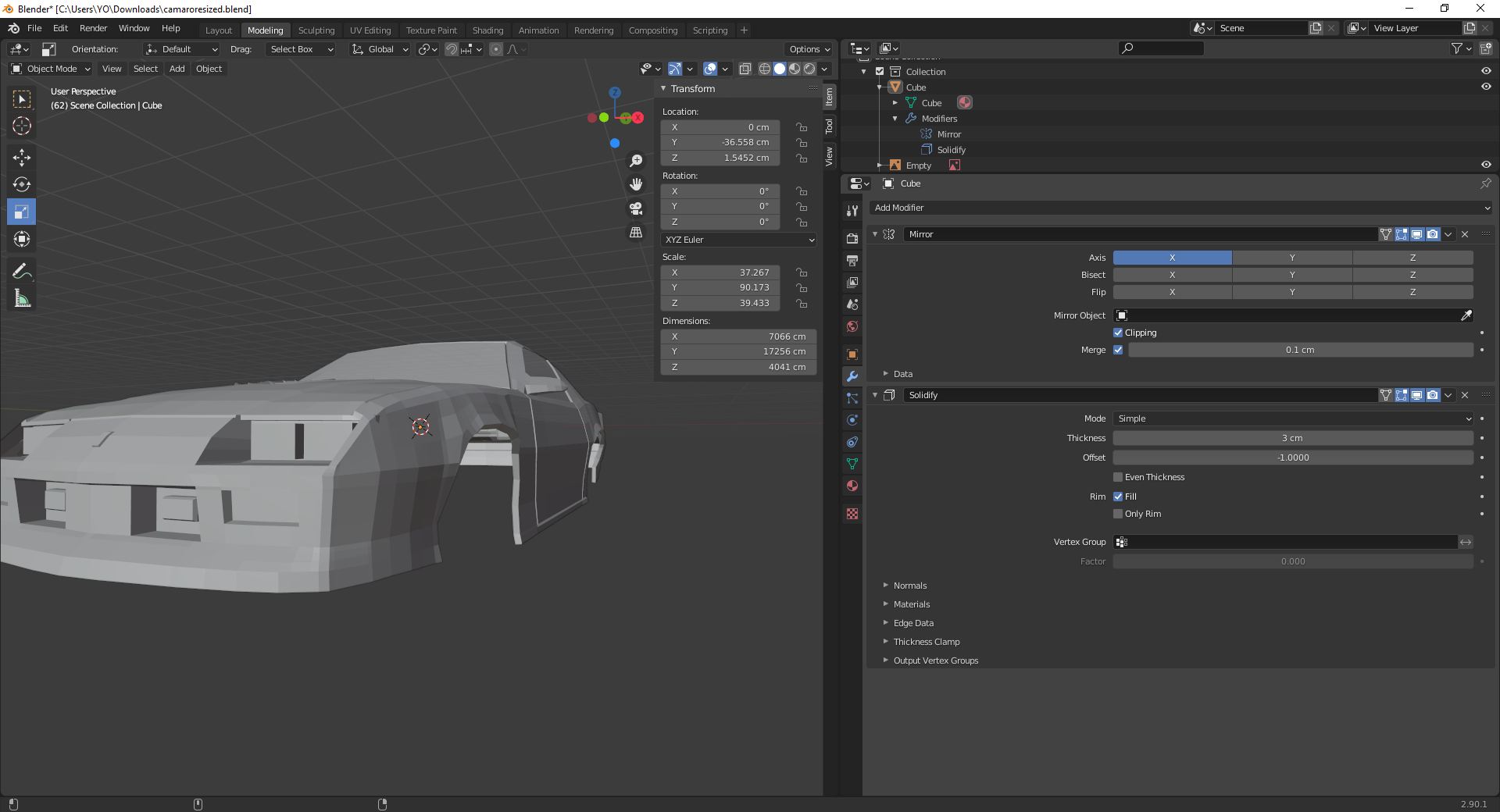Switch viewport shading to Material Preview
1500x812 pixels.
coord(795,69)
